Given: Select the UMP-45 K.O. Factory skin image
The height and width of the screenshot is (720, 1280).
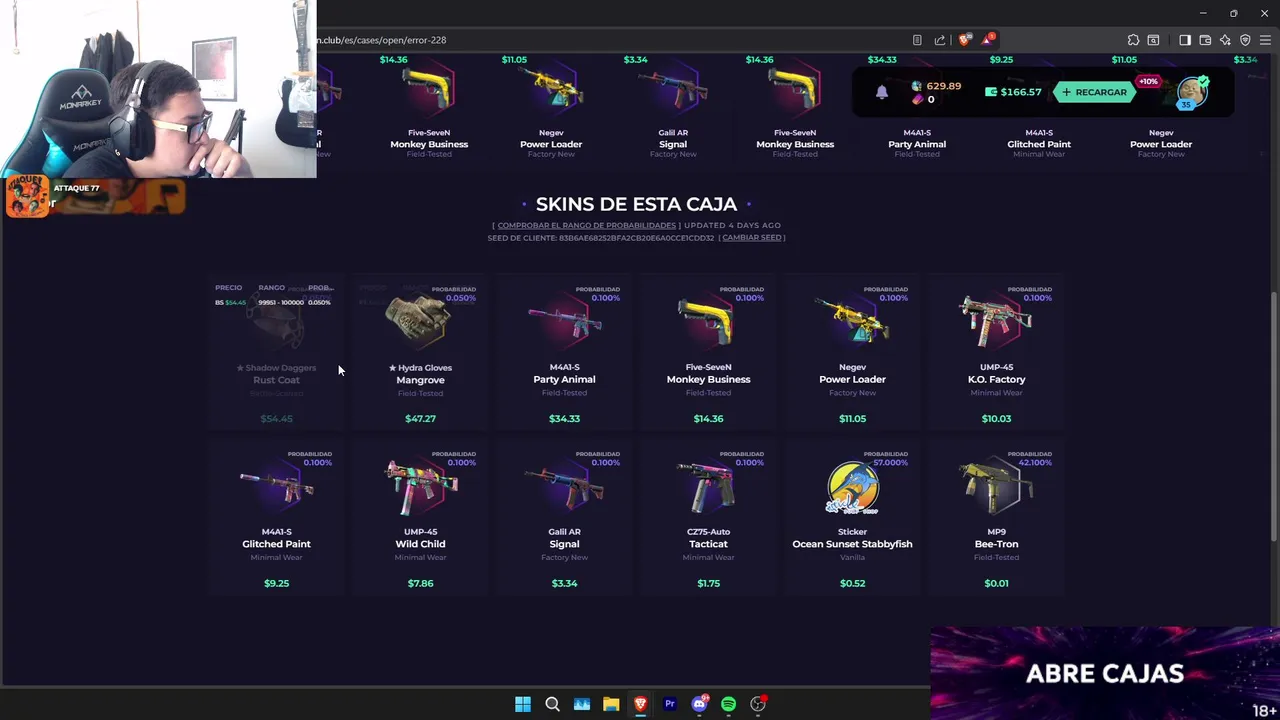Looking at the screenshot, I should click(x=996, y=320).
